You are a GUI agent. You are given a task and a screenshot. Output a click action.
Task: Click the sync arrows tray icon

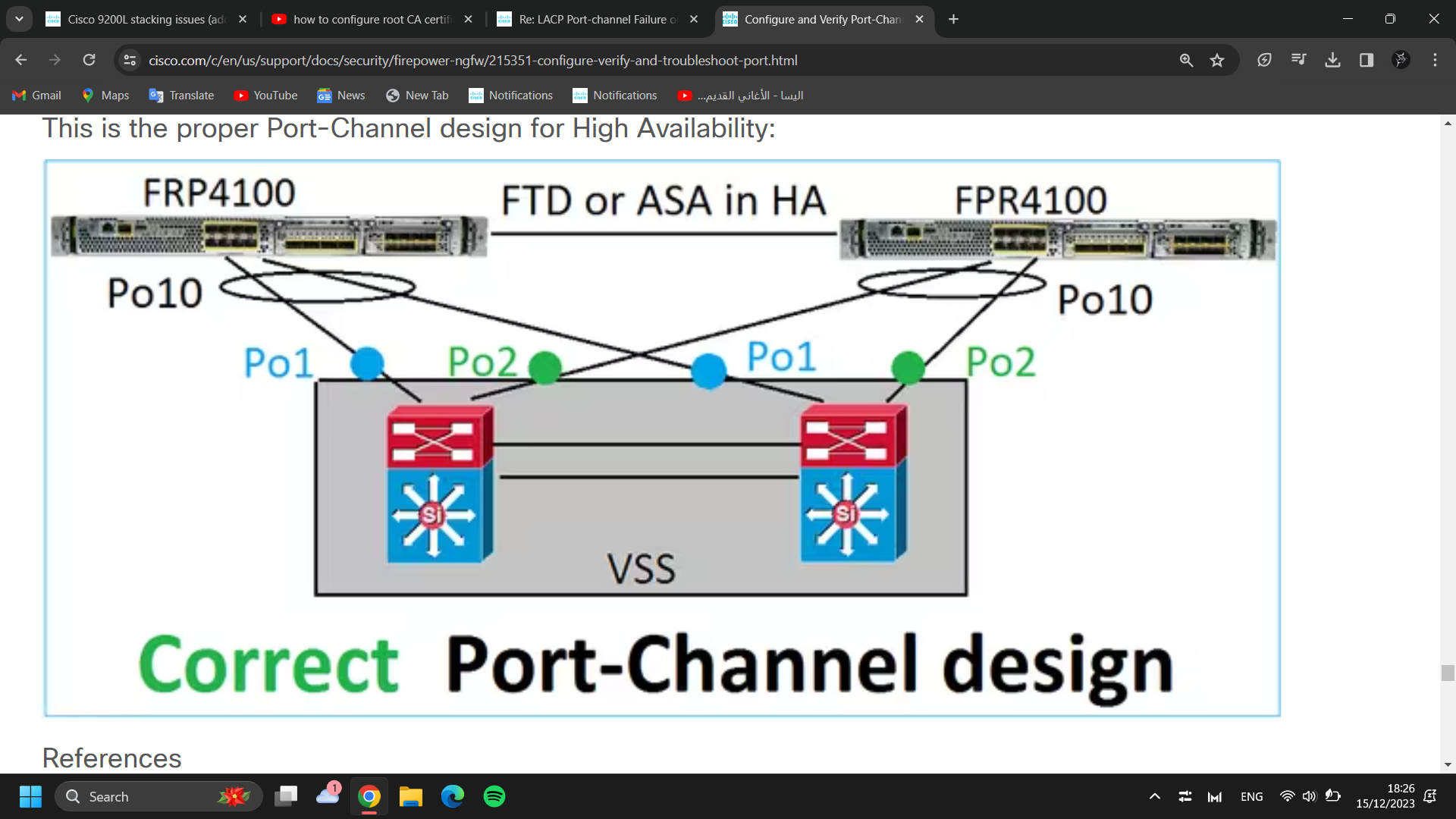tap(1185, 796)
